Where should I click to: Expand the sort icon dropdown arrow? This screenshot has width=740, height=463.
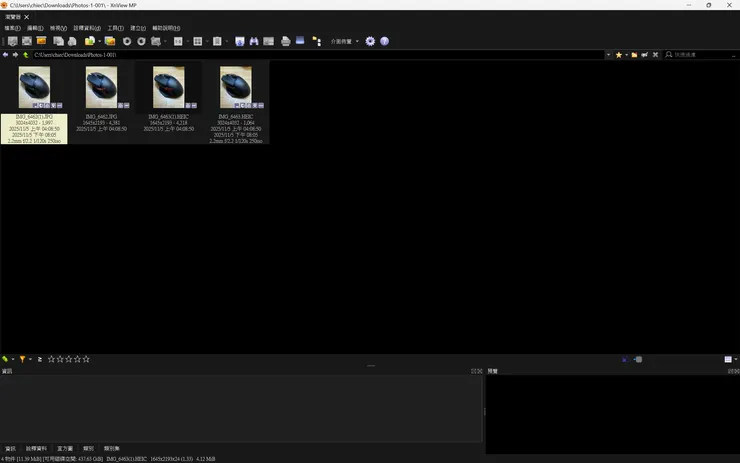tap(227, 42)
